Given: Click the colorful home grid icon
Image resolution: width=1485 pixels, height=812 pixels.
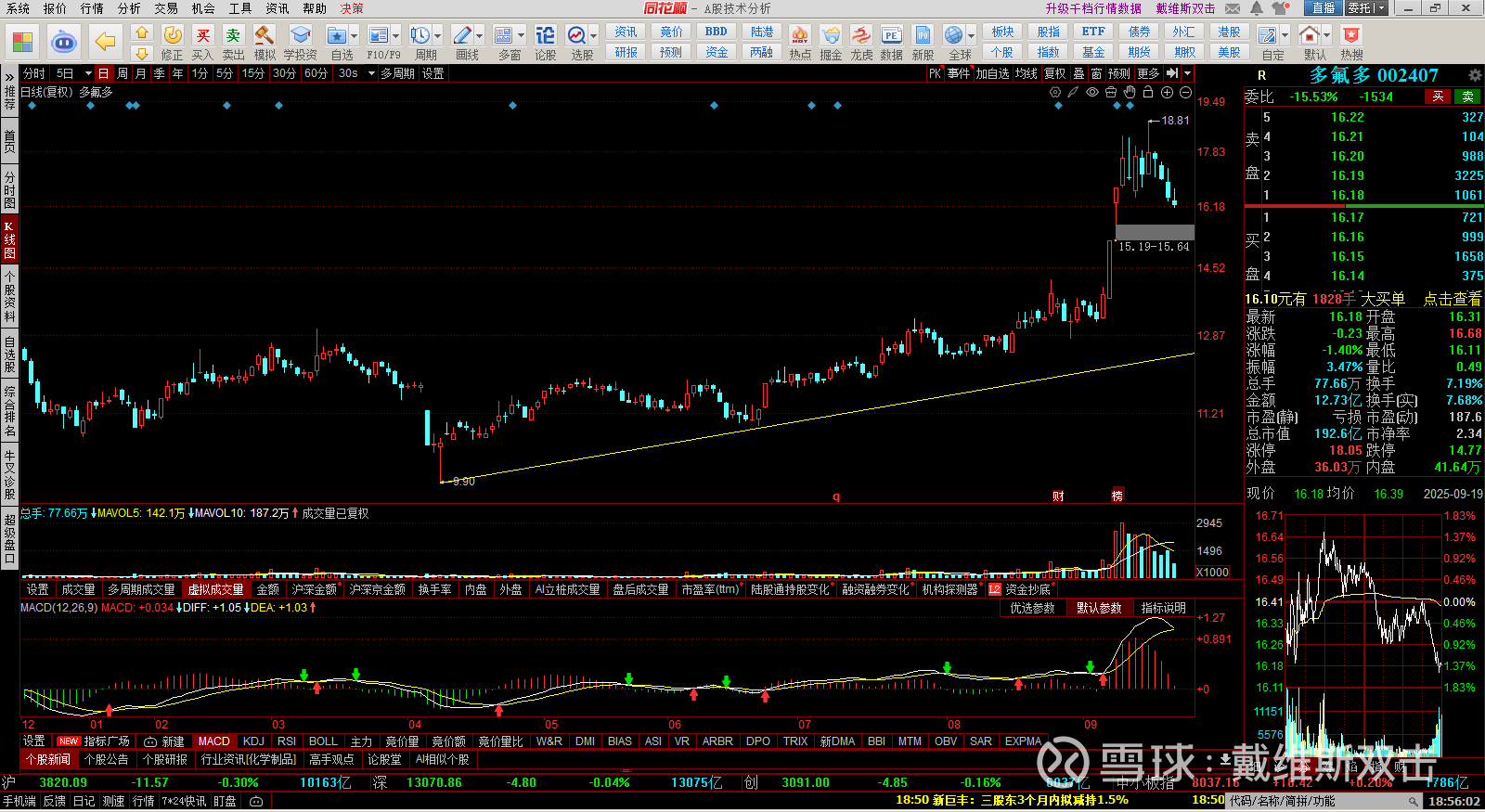Looking at the screenshot, I should [22, 42].
